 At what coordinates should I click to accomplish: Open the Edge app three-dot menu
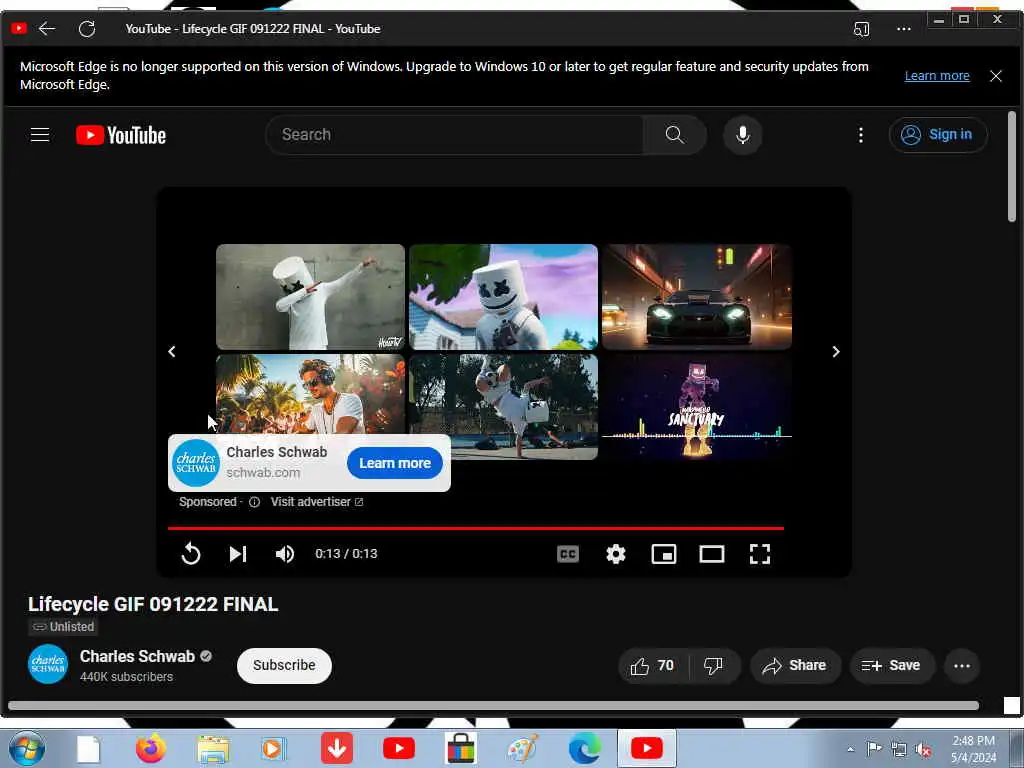click(x=903, y=29)
